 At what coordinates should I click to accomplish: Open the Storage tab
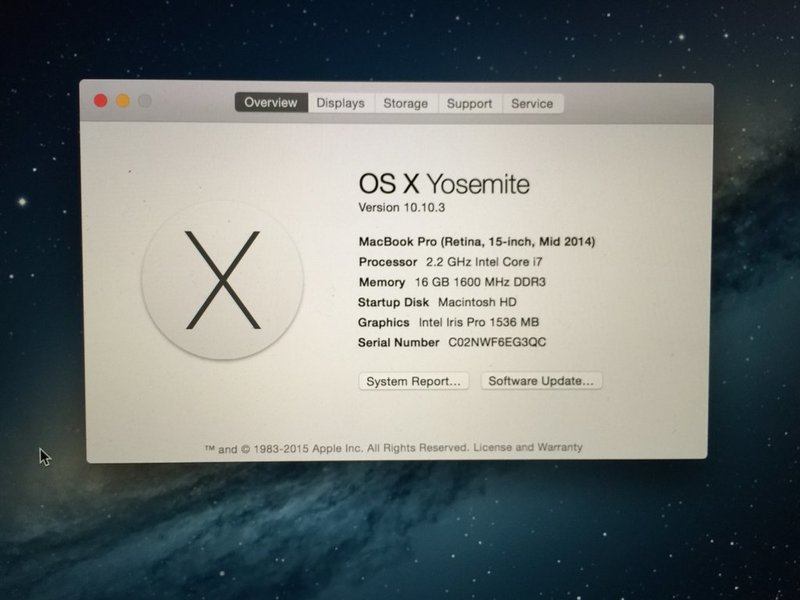click(x=406, y=104)
